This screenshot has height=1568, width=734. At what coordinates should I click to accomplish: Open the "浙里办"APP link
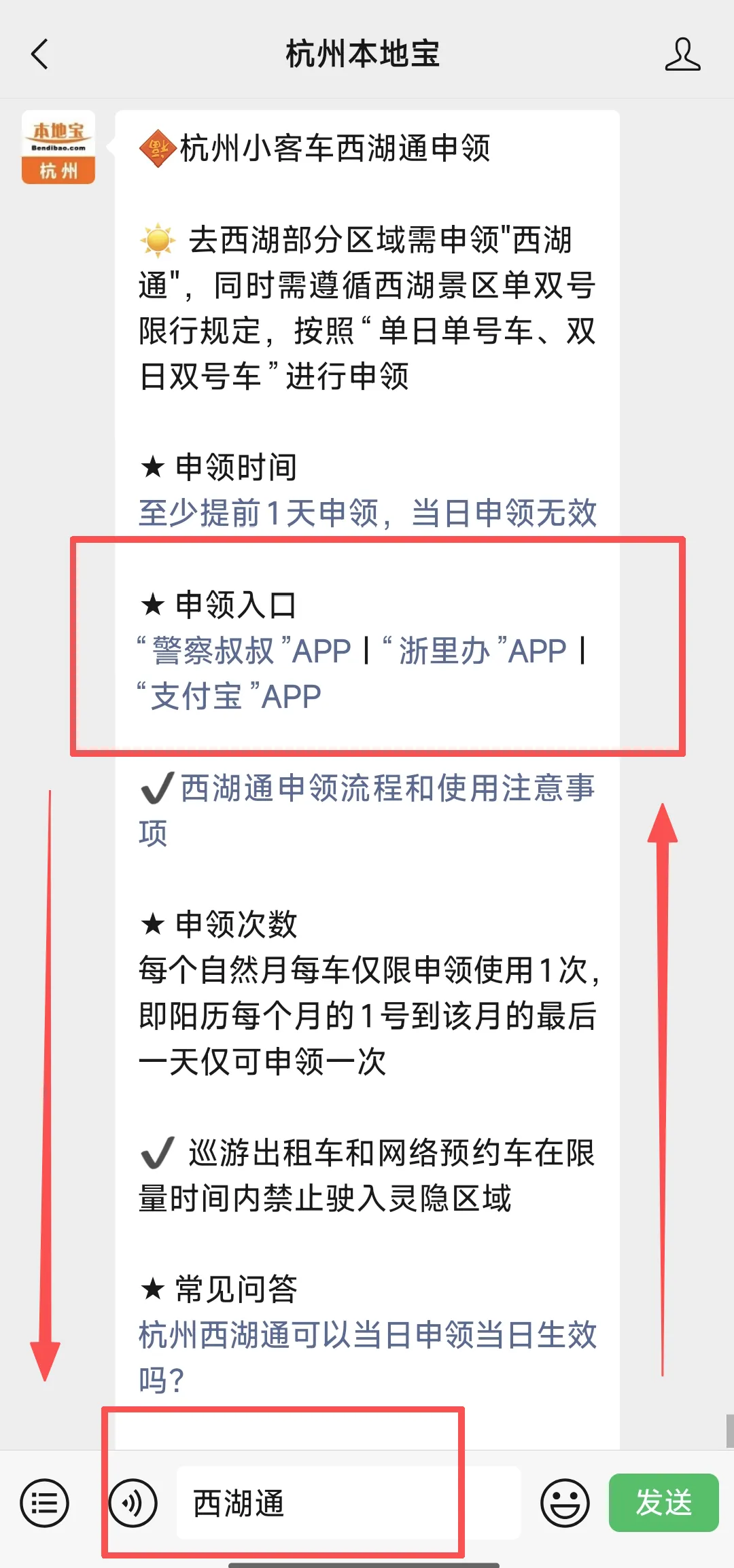point(474,651)
